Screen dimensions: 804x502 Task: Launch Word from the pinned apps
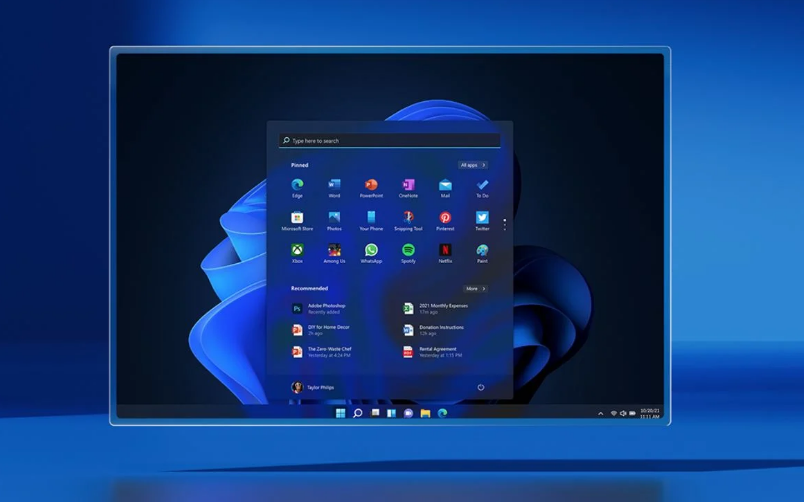(x=334, y=188)
